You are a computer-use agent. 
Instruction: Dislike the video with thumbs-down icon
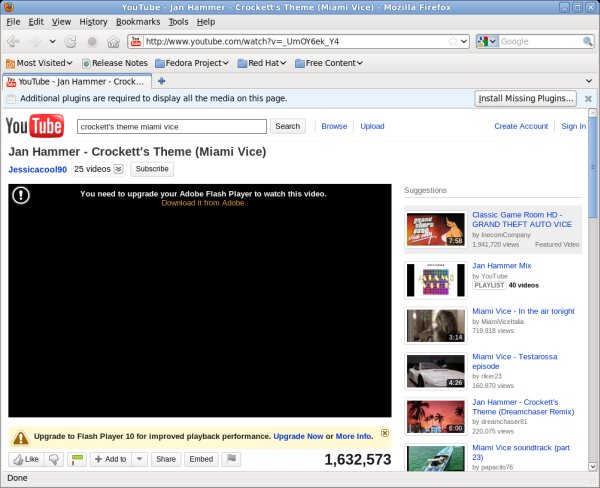tap(56, 459)
